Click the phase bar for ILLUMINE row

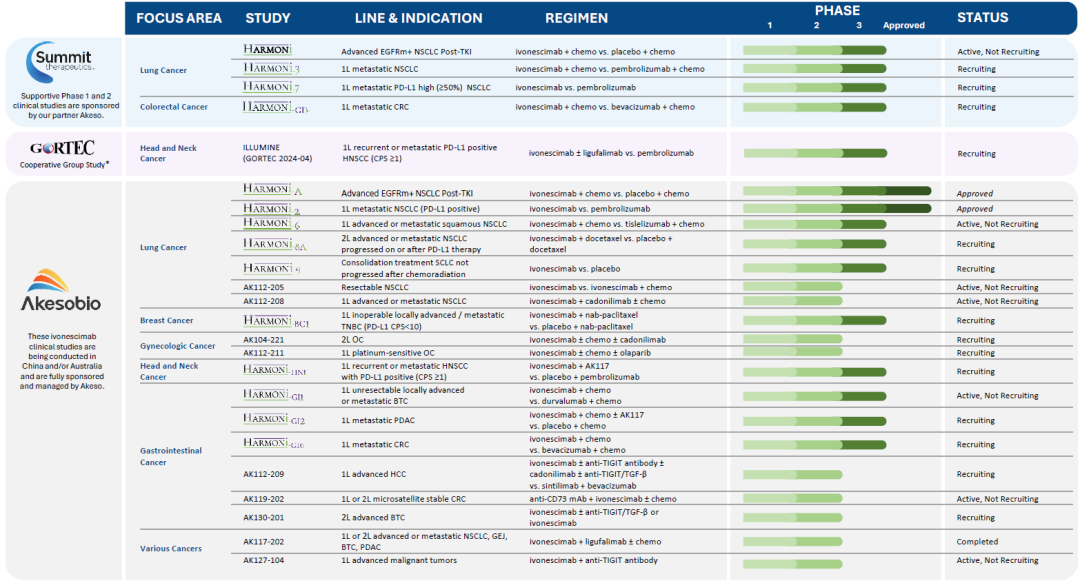click(x=815, y=153)
